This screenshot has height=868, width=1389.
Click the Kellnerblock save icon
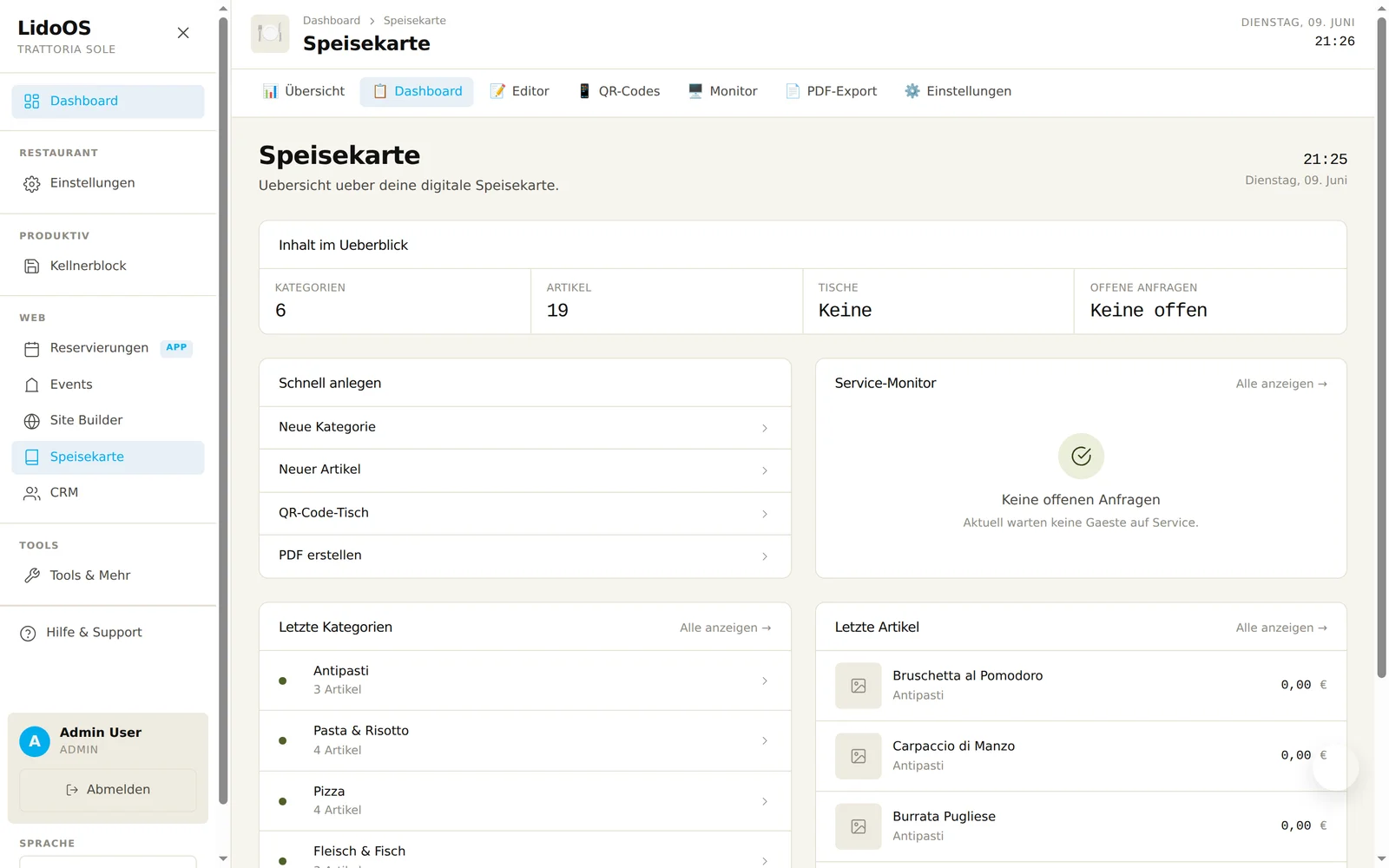[x=32, y=266]
